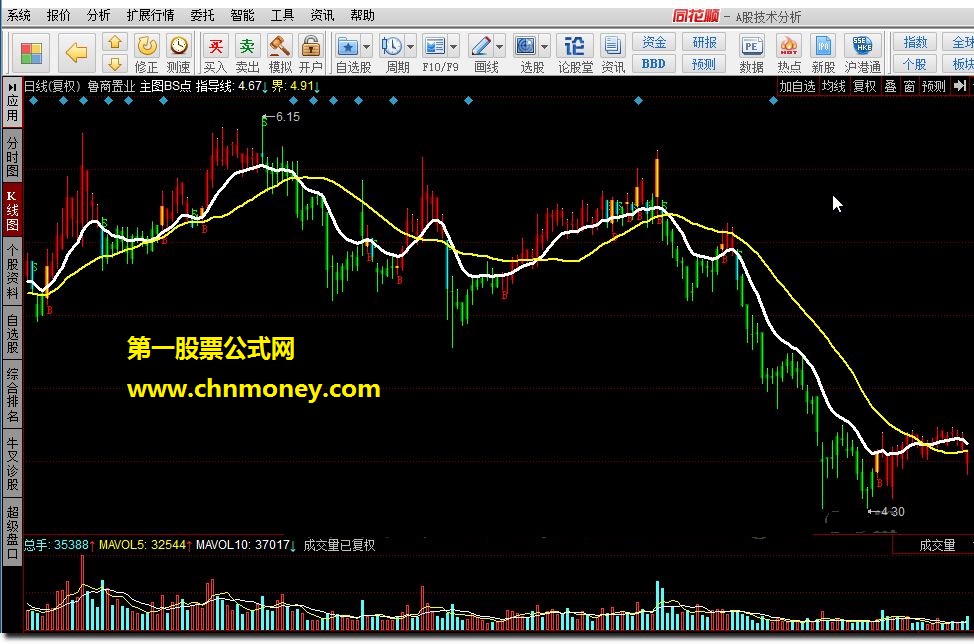Click the yellow up arrow button

115,42
